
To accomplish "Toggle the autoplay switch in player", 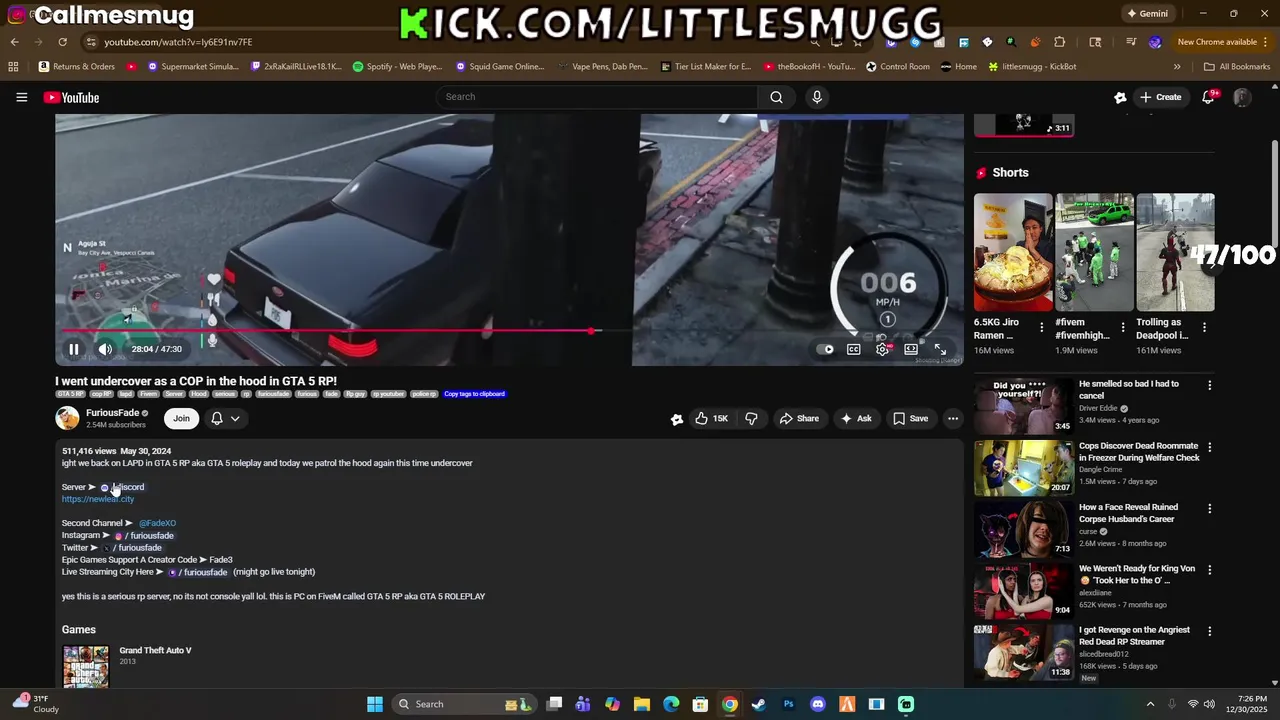I will coord(825,349).
